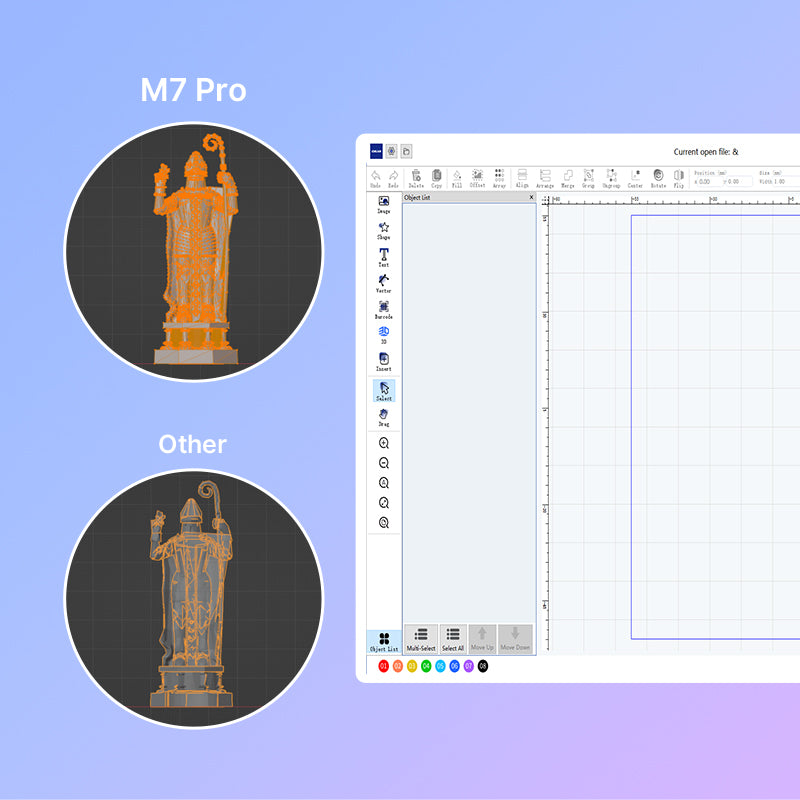Viewport: 800px width, 800px height.
Task: Select the Drag hand tool
Action: 384,416
